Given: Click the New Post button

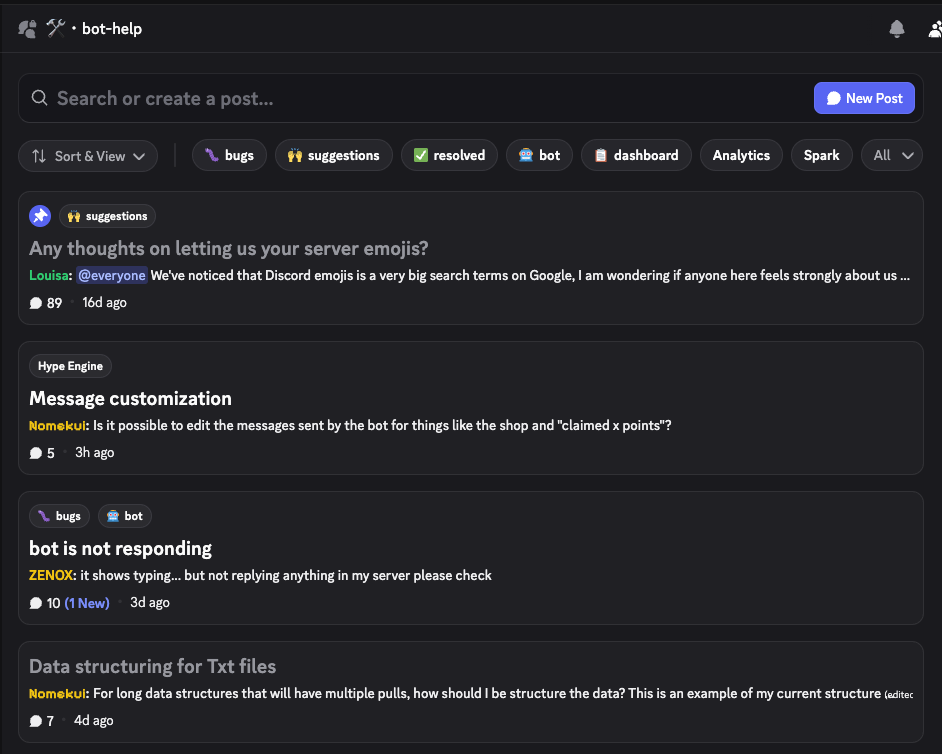Looking at the screenshot, I should click(x=864, y=98).
